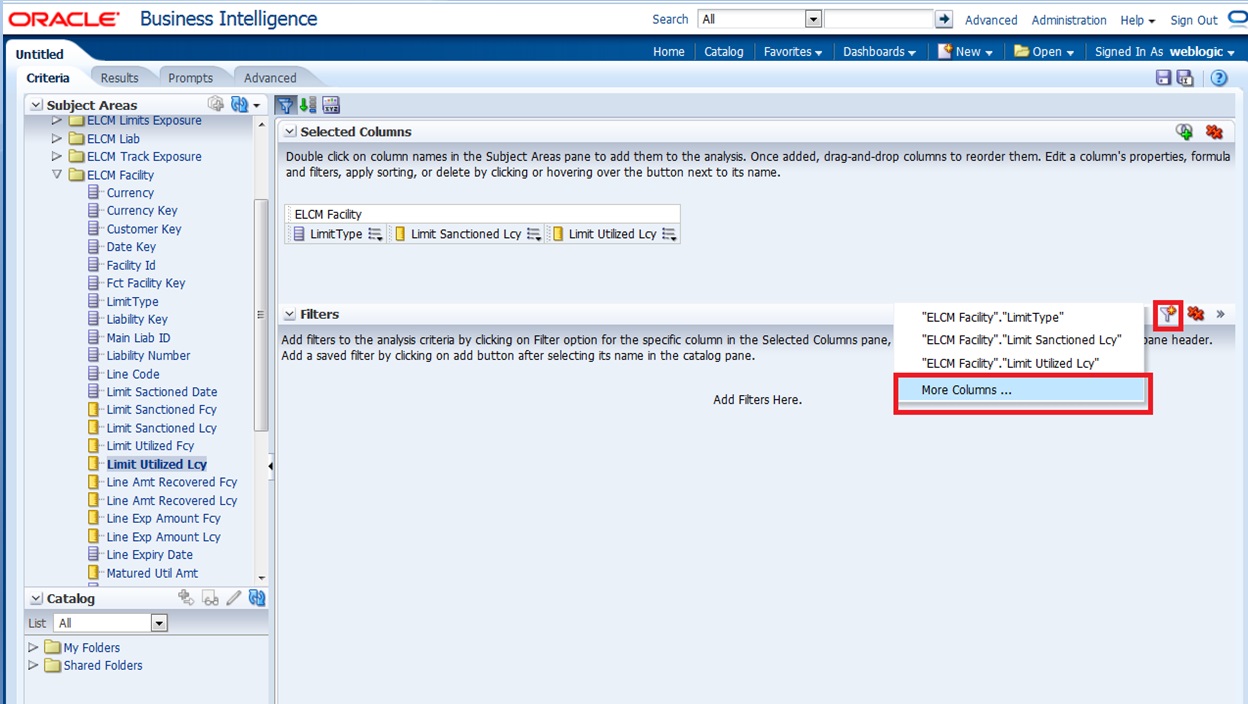Image resolution: width=1248 pixels, height=704 pixels.
Task: Remove all filters from Filters pane
Action: (1195, 314)
